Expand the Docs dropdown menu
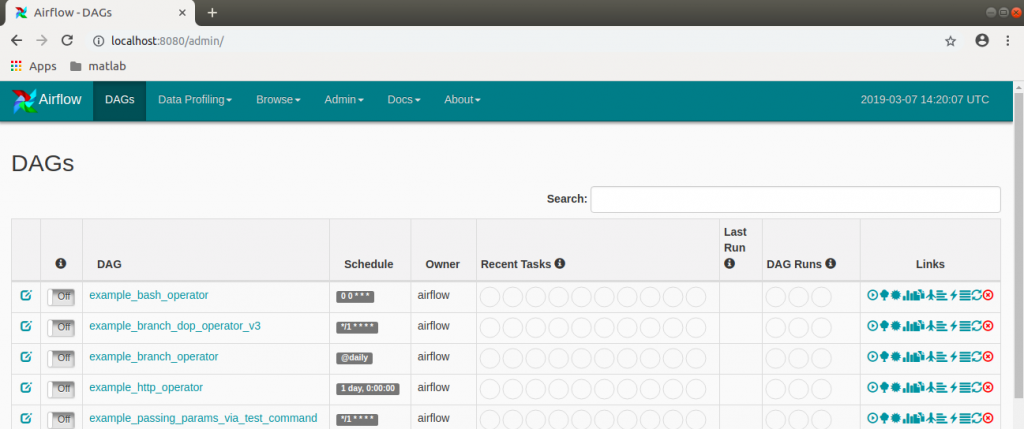The image size is (1024, 429). (404, 100)
